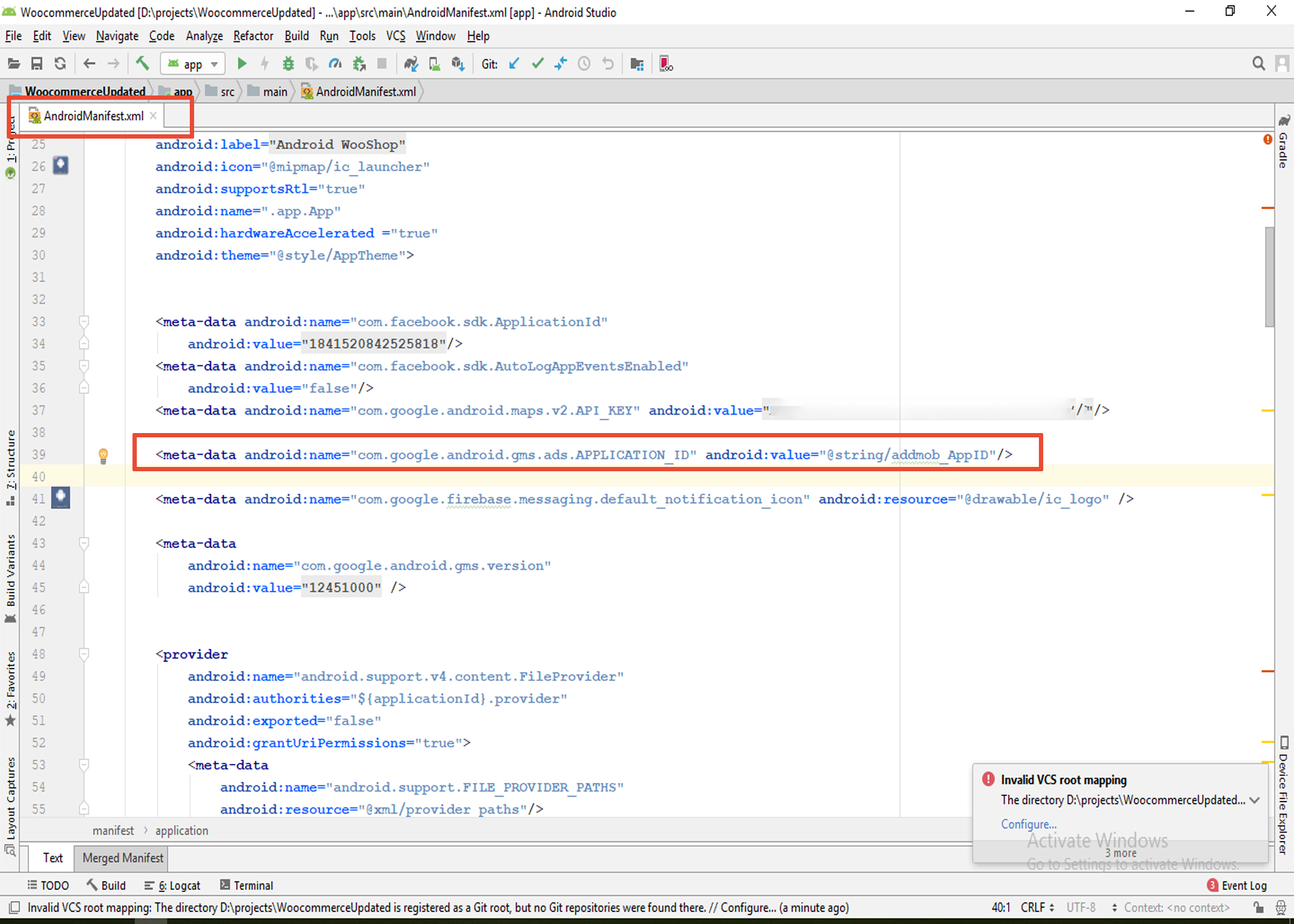
Task: Open the Refactor menu
Action: (x=253, y=36)
